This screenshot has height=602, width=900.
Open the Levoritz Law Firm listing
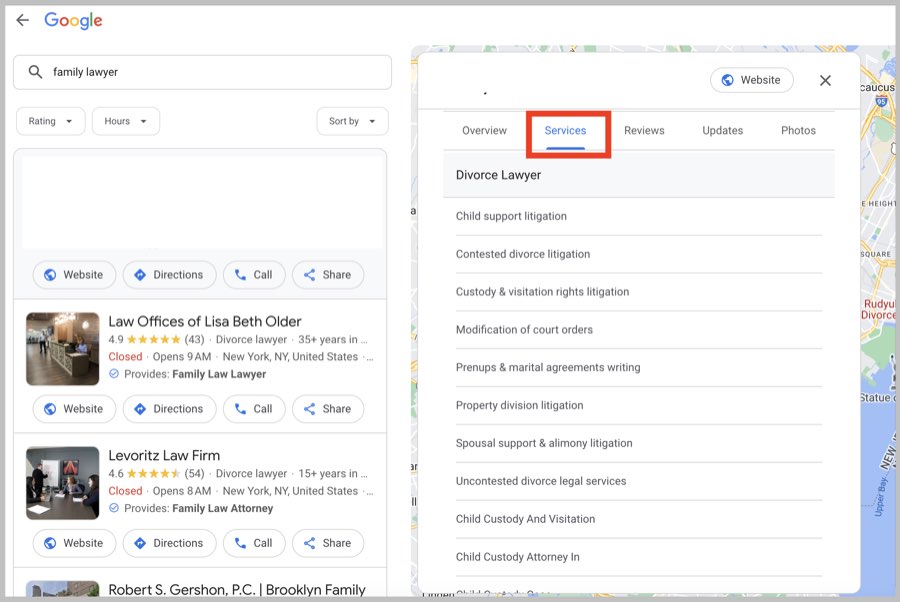point(164,456)
